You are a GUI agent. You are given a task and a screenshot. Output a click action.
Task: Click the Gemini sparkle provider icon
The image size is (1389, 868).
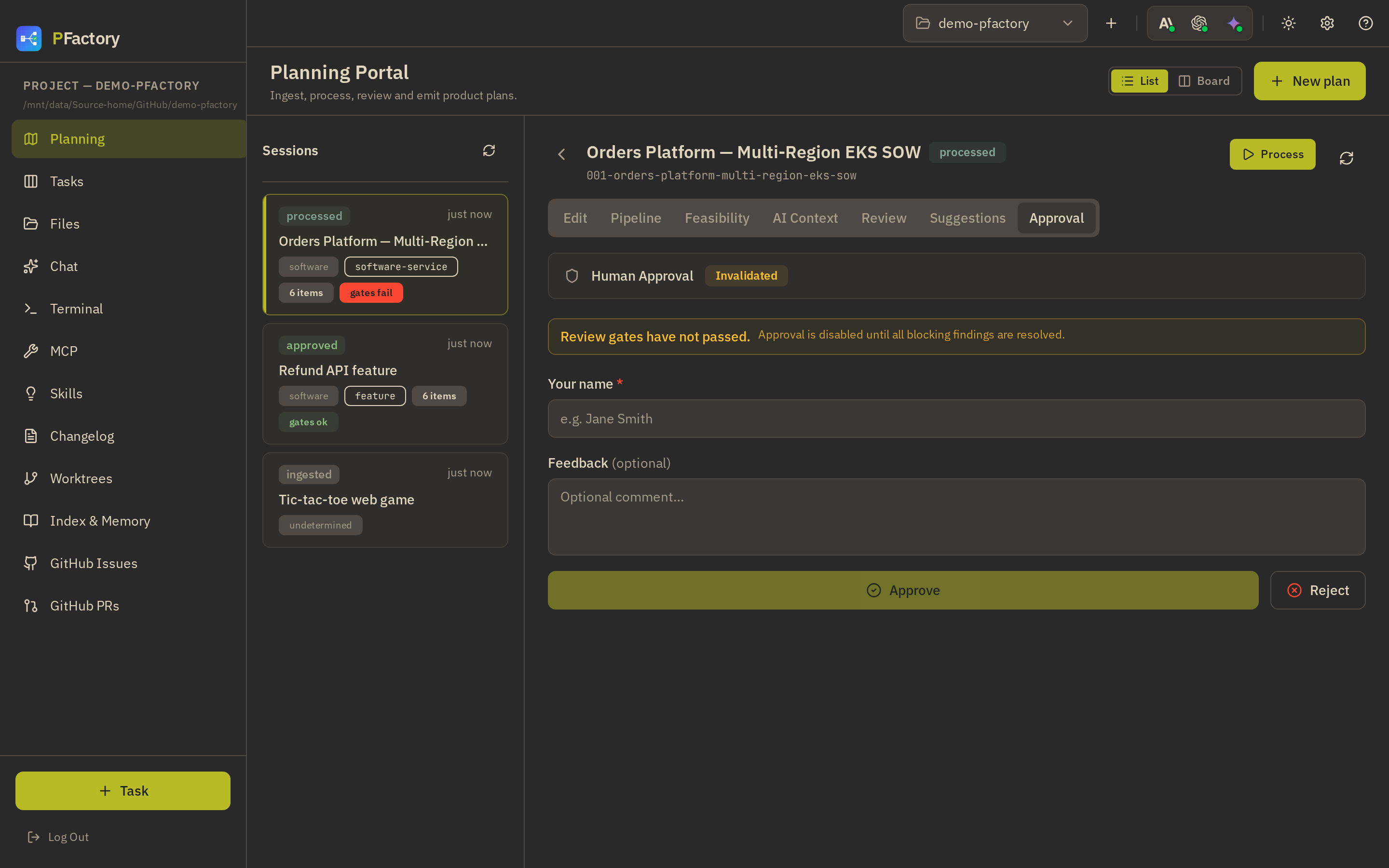click(1234, 24)
